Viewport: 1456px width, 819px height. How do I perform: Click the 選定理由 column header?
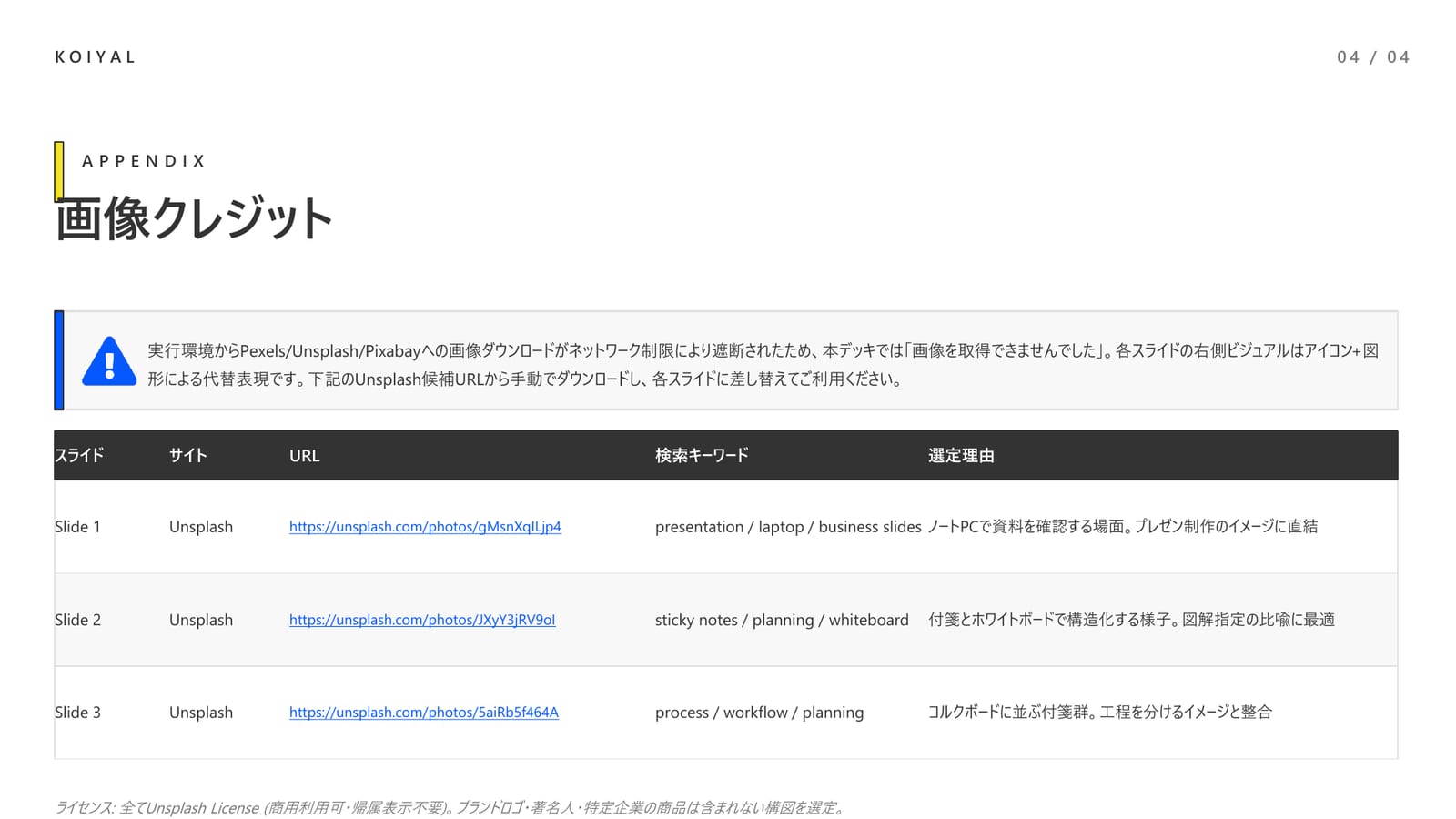tap(961, 455)
